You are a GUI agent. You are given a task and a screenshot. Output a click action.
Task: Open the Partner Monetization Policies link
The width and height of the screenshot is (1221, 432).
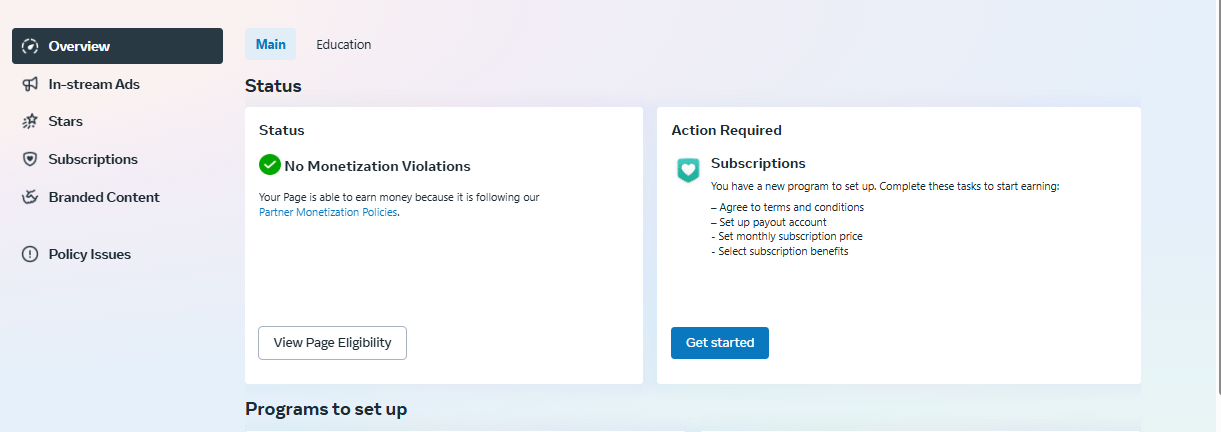(x=328, y=212)
